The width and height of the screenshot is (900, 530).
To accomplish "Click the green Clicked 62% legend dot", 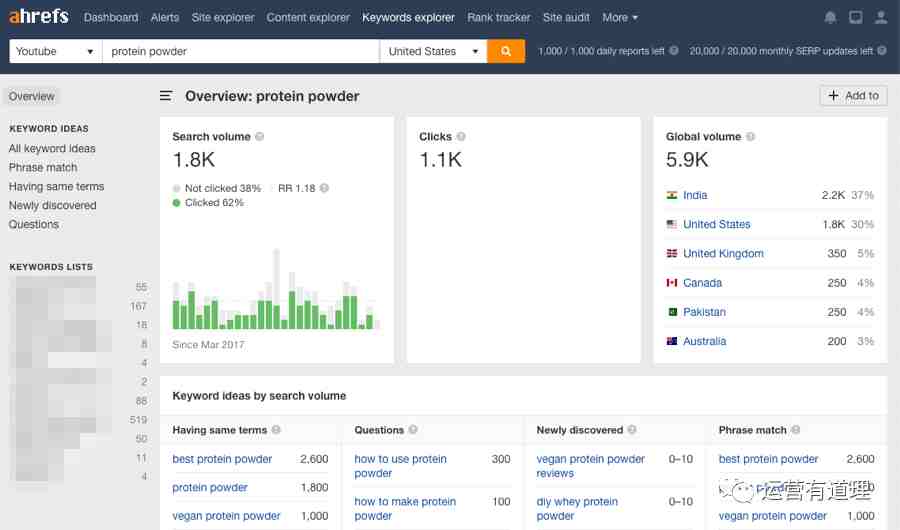I will [x=176, y=203].
